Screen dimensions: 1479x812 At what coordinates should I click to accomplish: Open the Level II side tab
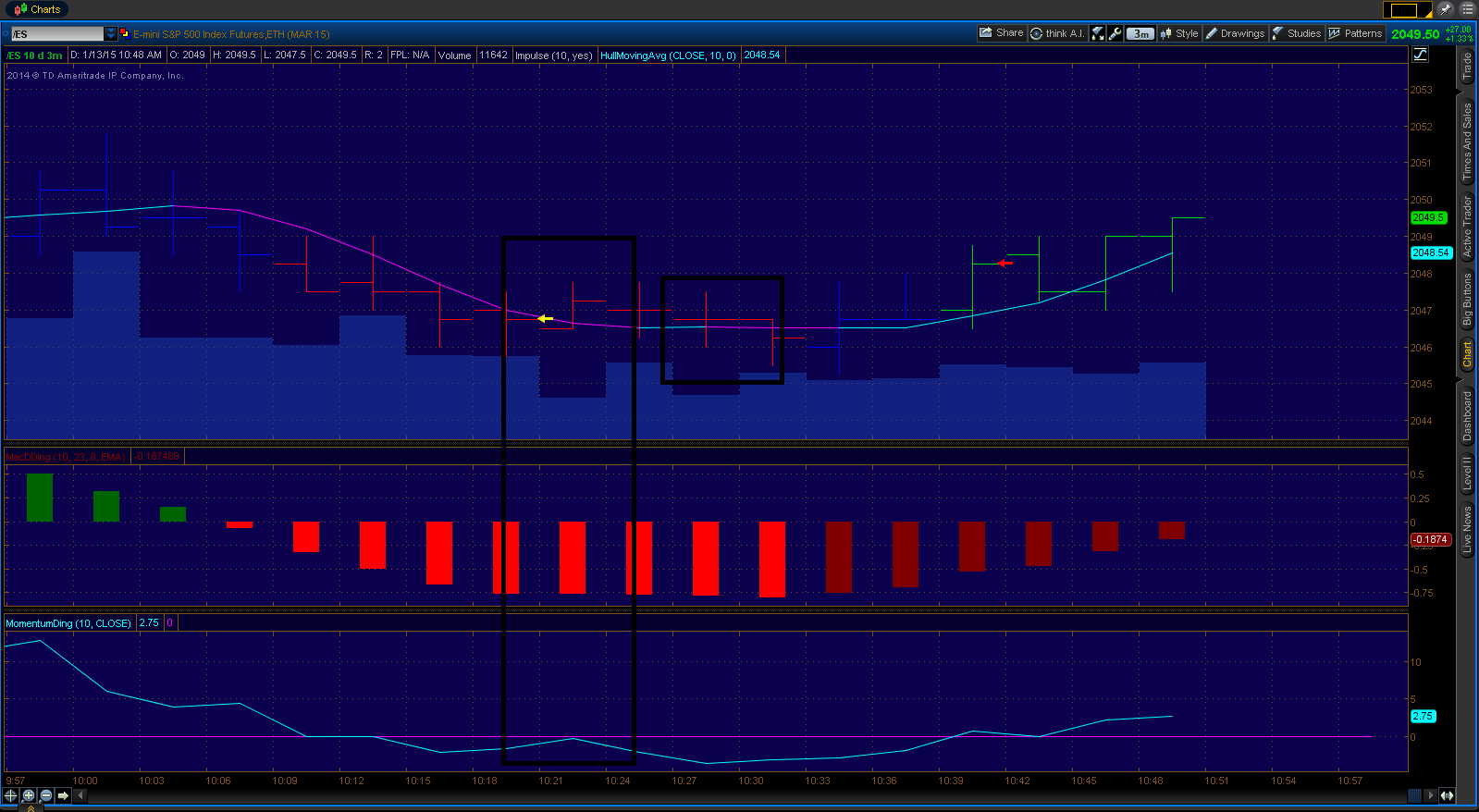point(1467,473)
